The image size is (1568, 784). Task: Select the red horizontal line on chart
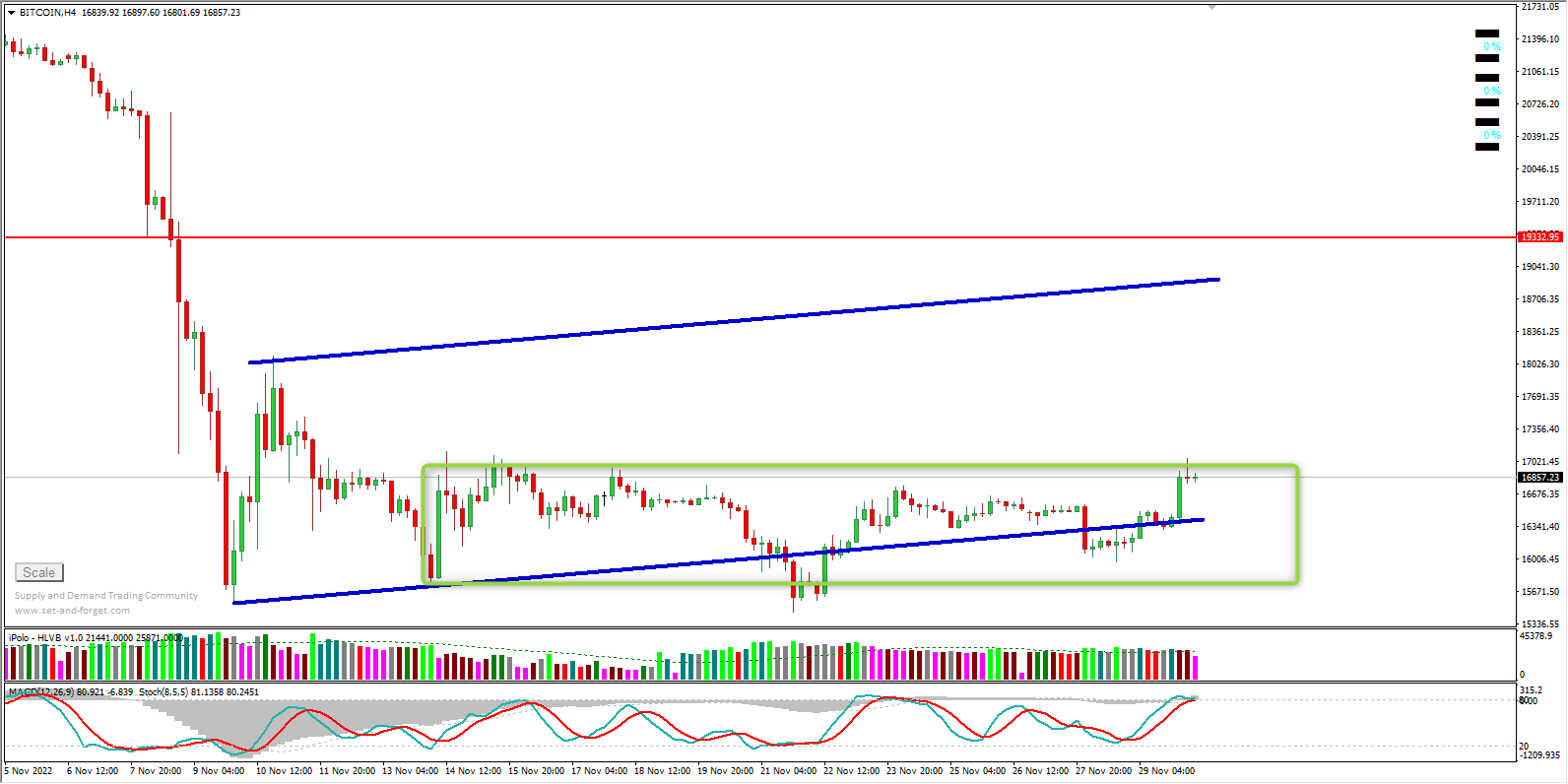tap(758, 237)
